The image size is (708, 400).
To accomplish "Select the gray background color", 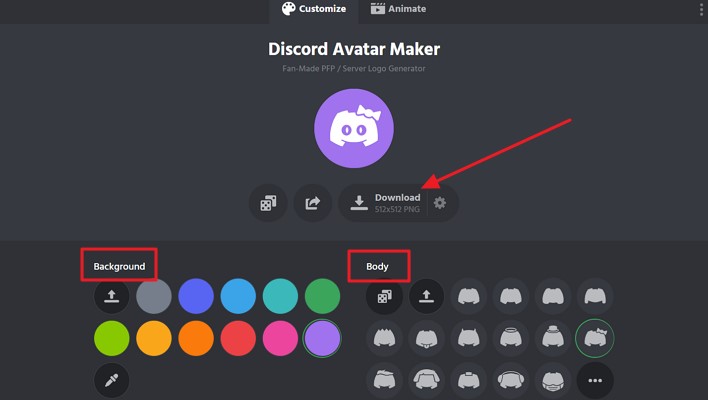I will (x=154, y=296).
